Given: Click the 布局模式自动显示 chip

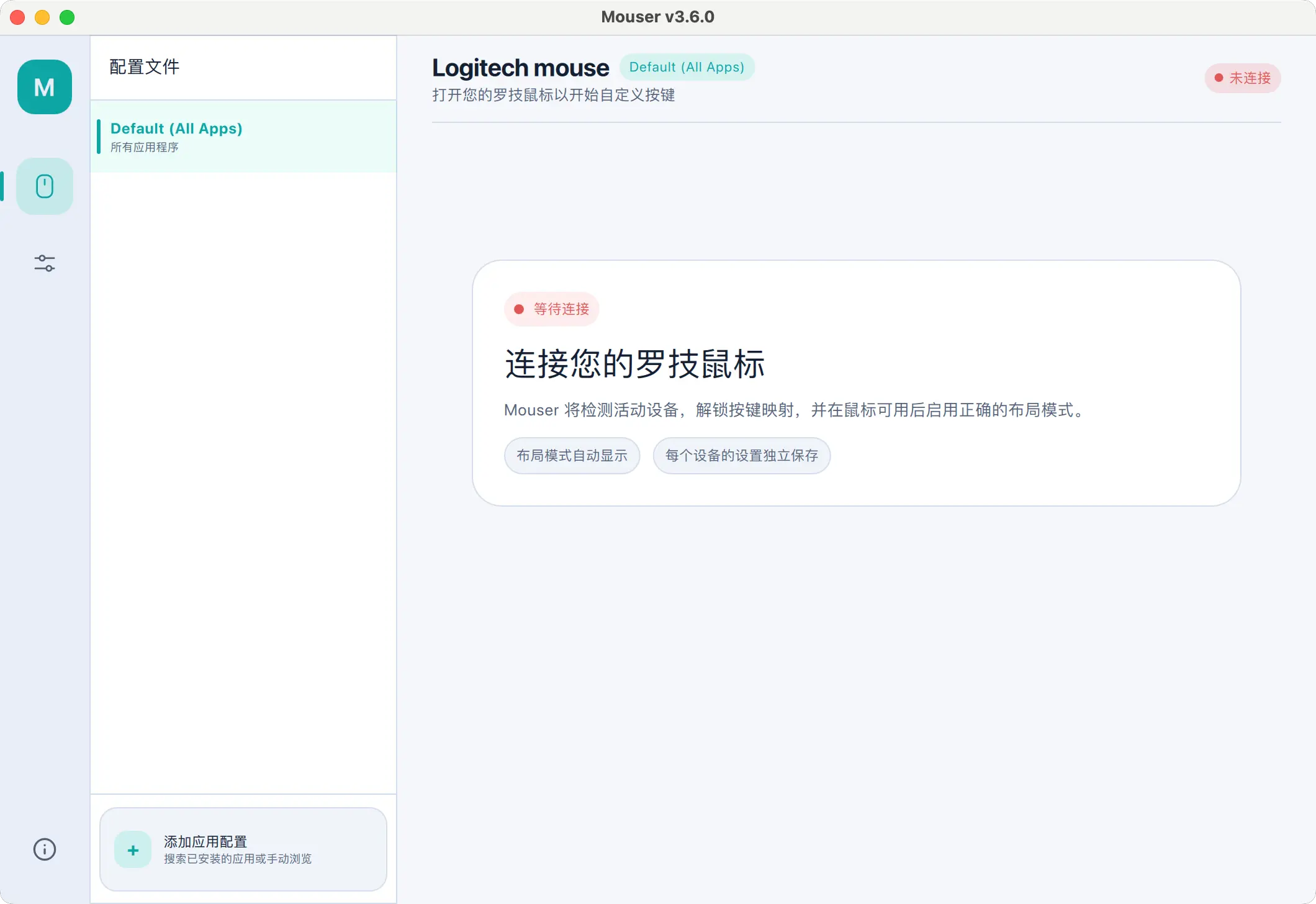Looking at the screenshot, I should [x=572, y=456].
